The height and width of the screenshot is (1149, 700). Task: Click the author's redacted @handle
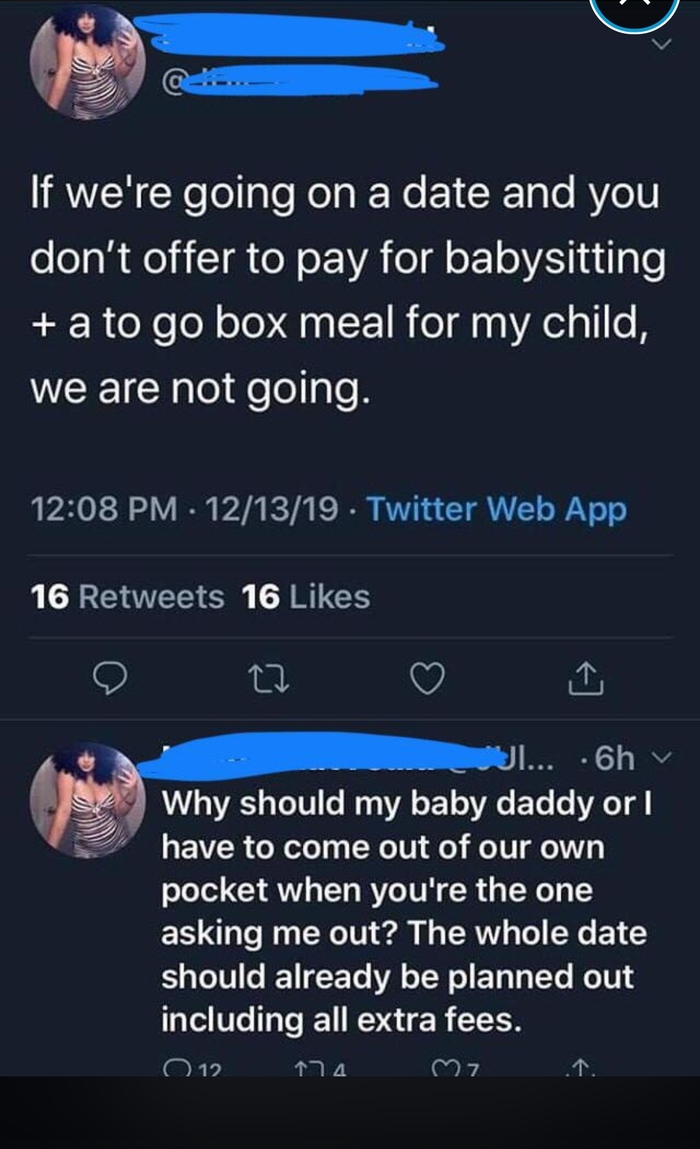(300, 86)
